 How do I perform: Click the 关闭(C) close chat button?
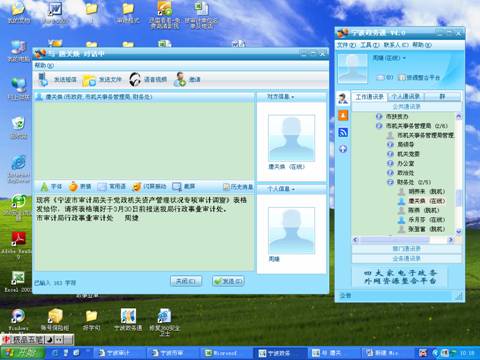(x=186, y=281)
